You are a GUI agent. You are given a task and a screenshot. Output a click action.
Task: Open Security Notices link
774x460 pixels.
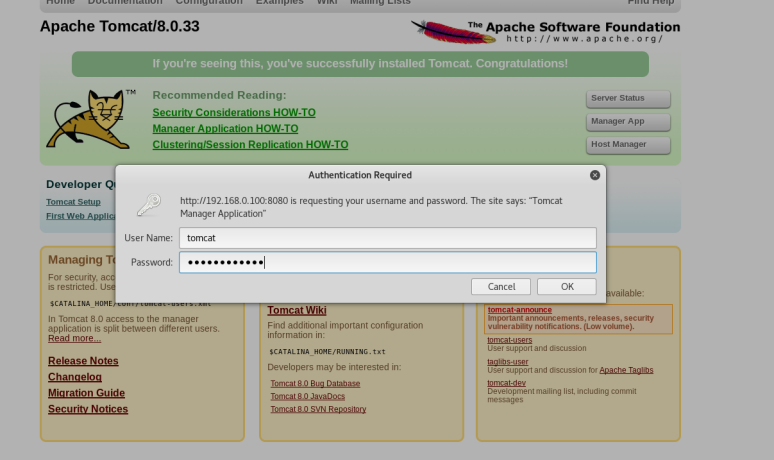click(x=88, y=409)
